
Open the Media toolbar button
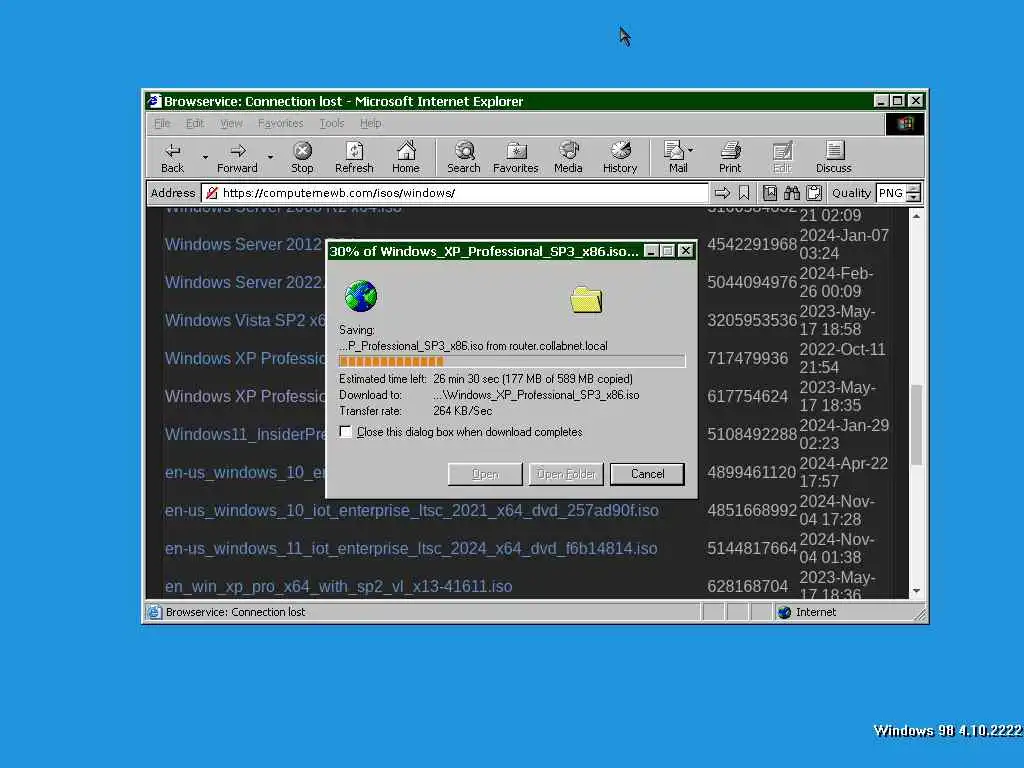(568, 157)
